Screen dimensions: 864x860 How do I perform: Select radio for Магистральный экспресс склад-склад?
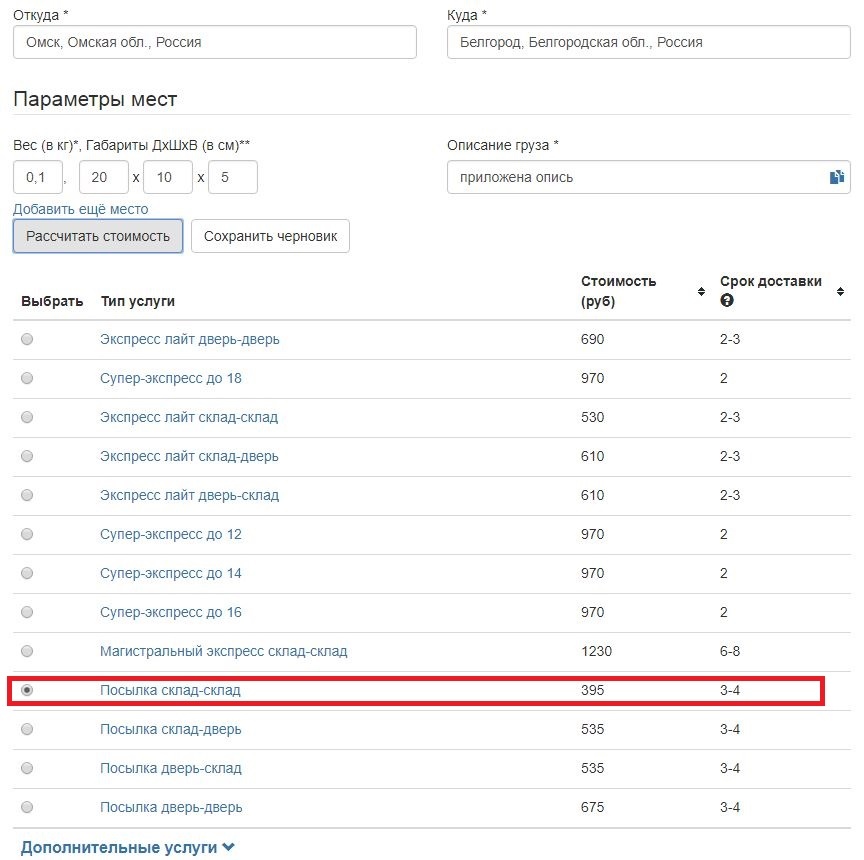[27, 651]
